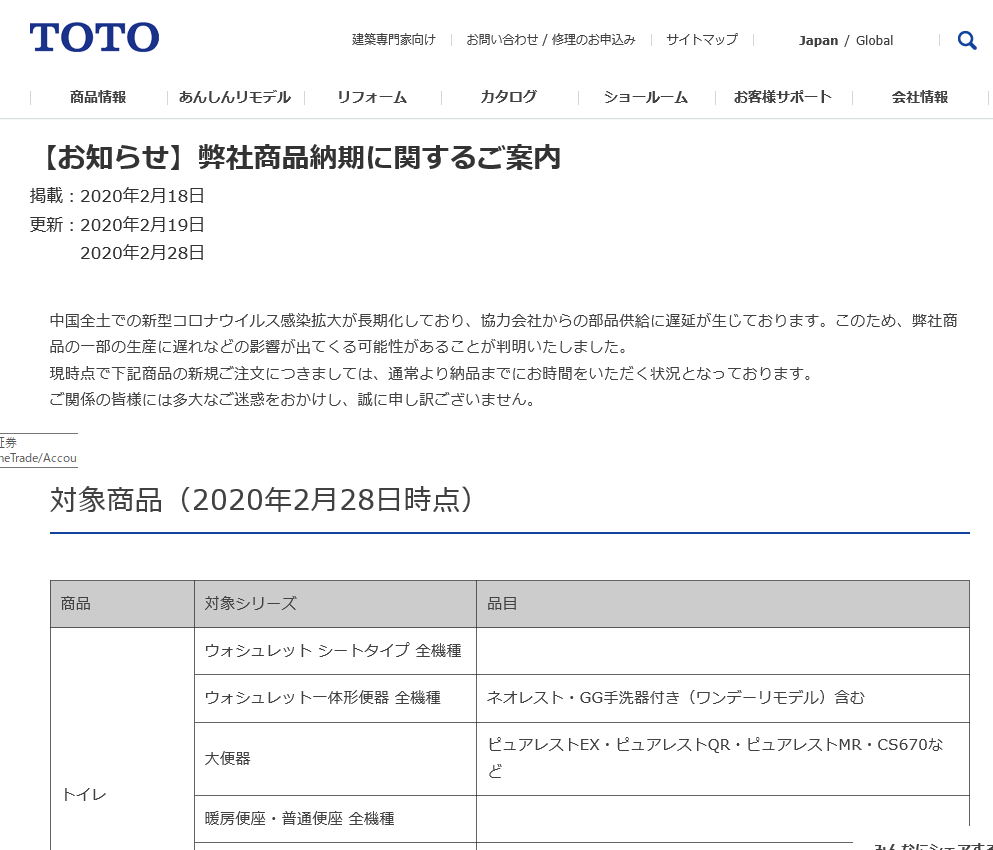Select cell listing ピュアレストEX・ピュアレストQR
Screen dimensions: 993x850
[723, 759]
